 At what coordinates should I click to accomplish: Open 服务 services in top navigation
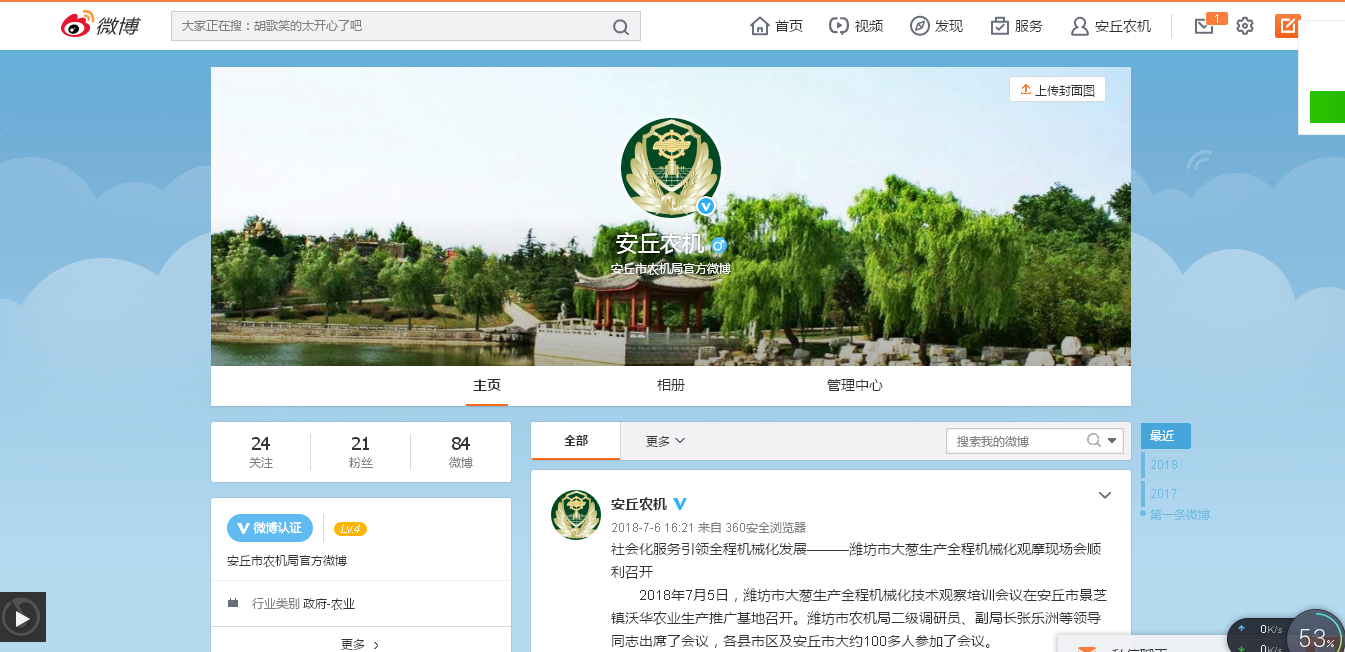(1016, 26)
